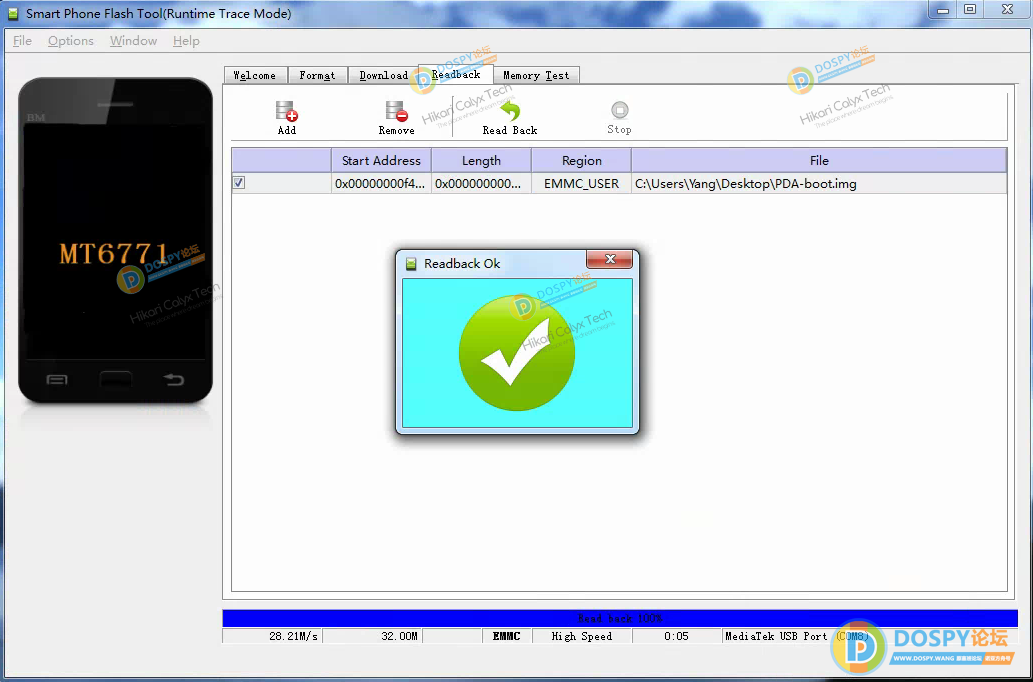Click the phone's back key icon
Viewport: 1033px width, 682px height.
(174, 379)
